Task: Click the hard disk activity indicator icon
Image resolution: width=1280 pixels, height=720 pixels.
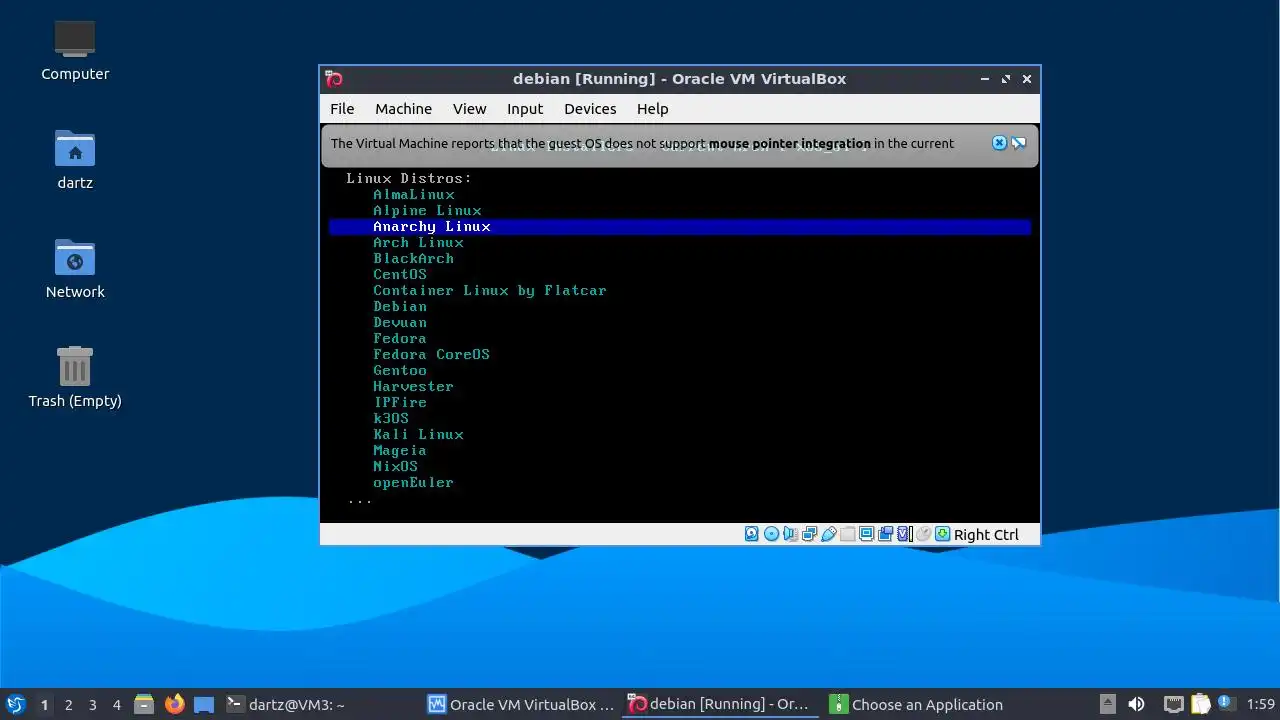Action: point(752,534)
